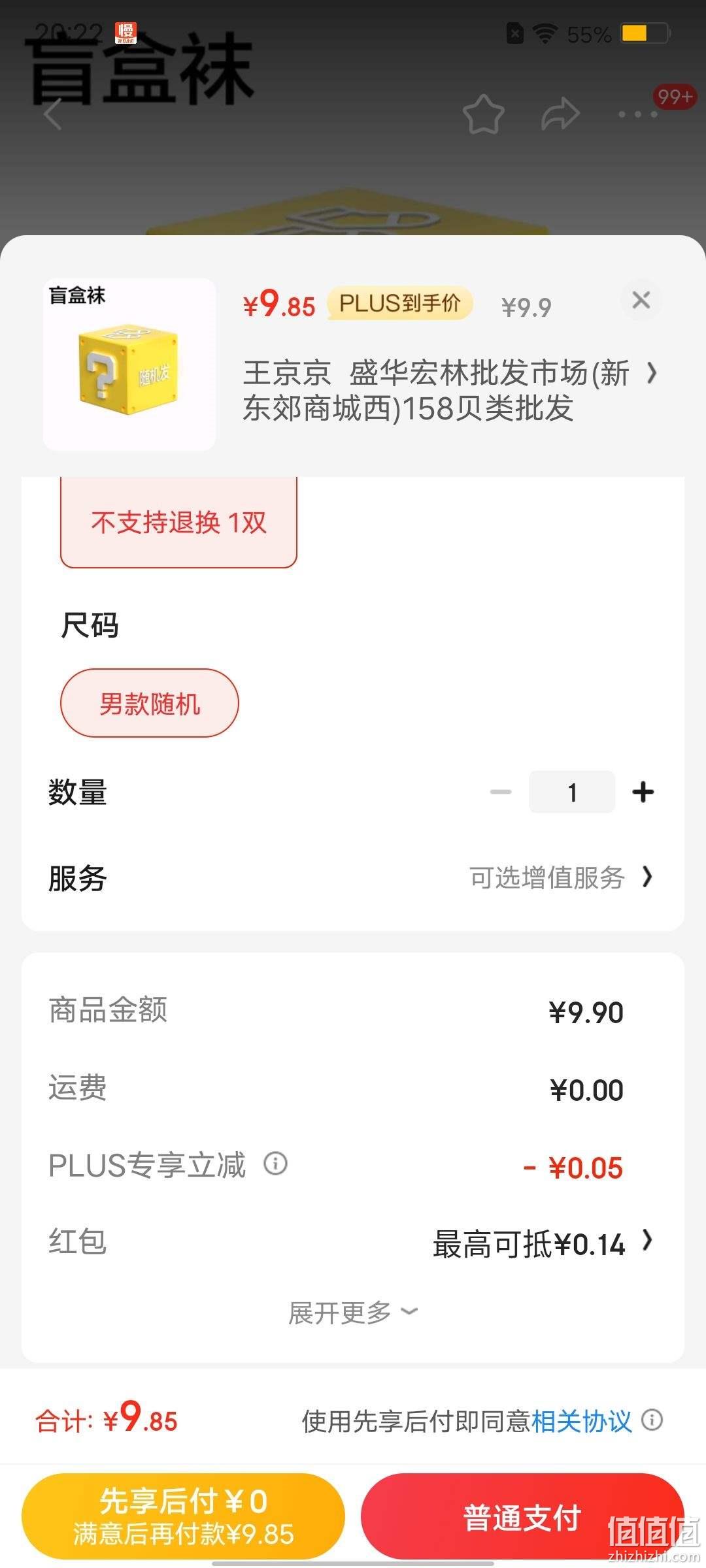
Task: Decrease quantity with the minus icon
Action: (x=501, y=792)
